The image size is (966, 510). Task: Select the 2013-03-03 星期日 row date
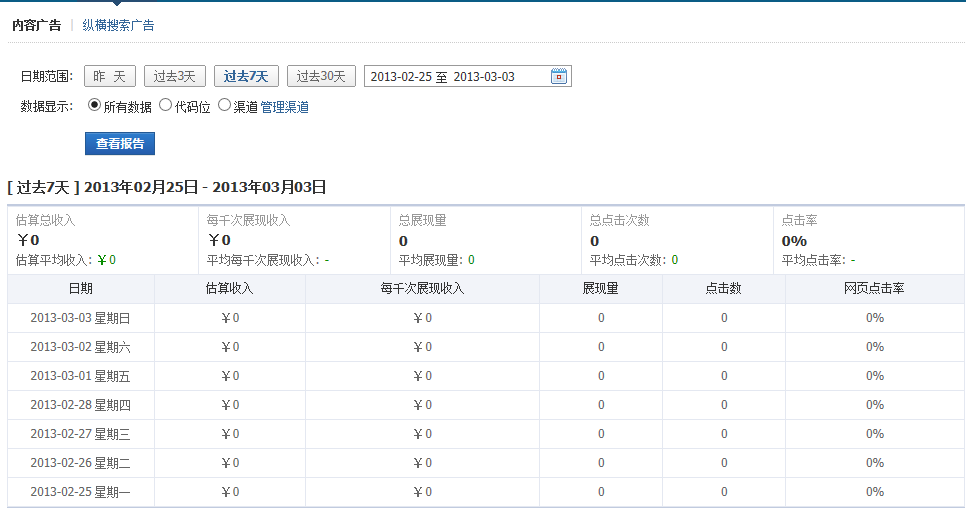[x=80, y=318]
